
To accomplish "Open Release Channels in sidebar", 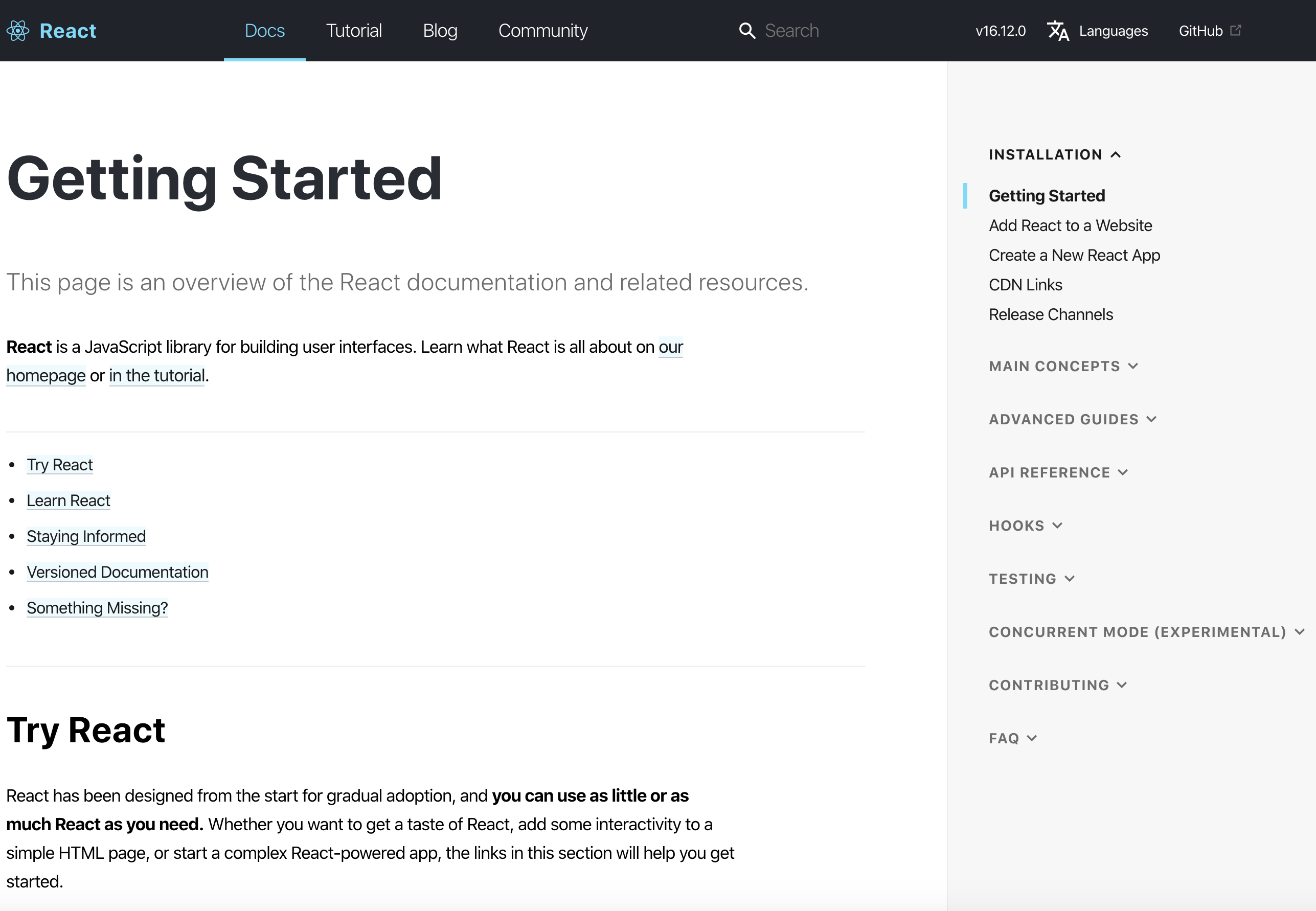I will (x=1051, y=314).
